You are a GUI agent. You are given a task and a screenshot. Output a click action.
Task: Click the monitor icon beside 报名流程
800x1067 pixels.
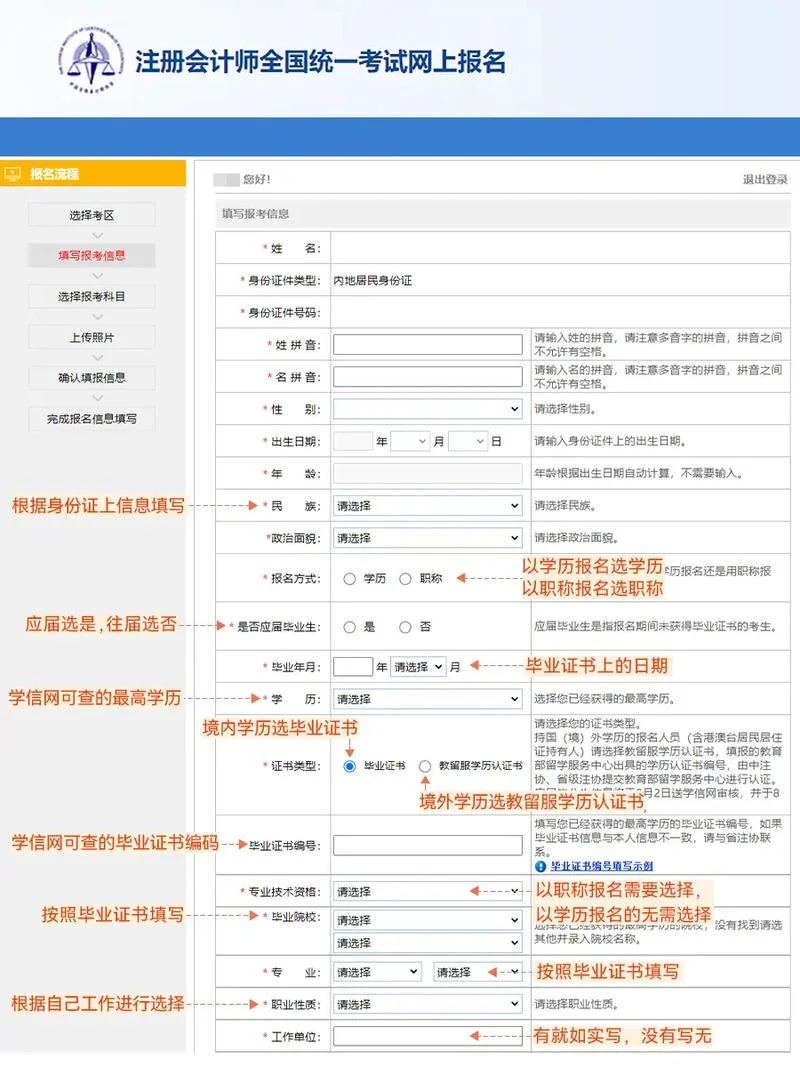tap(12, 174)
